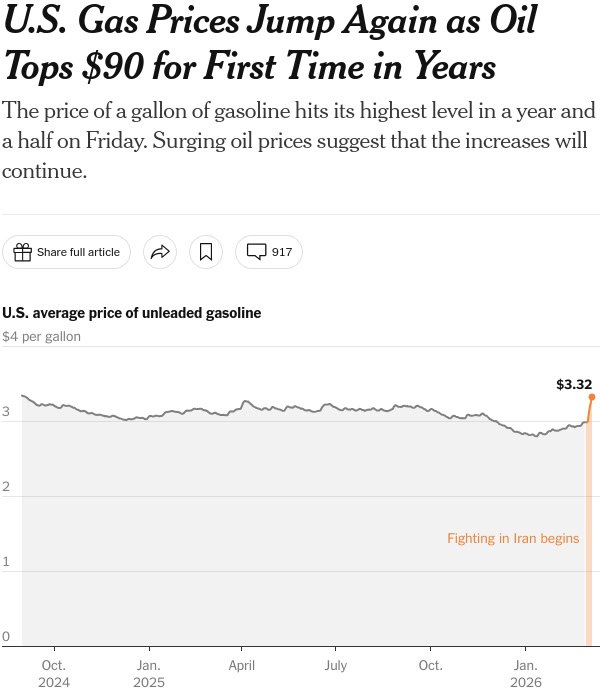
Task: Click the orange data point ending the line
Action: [591, 397]
